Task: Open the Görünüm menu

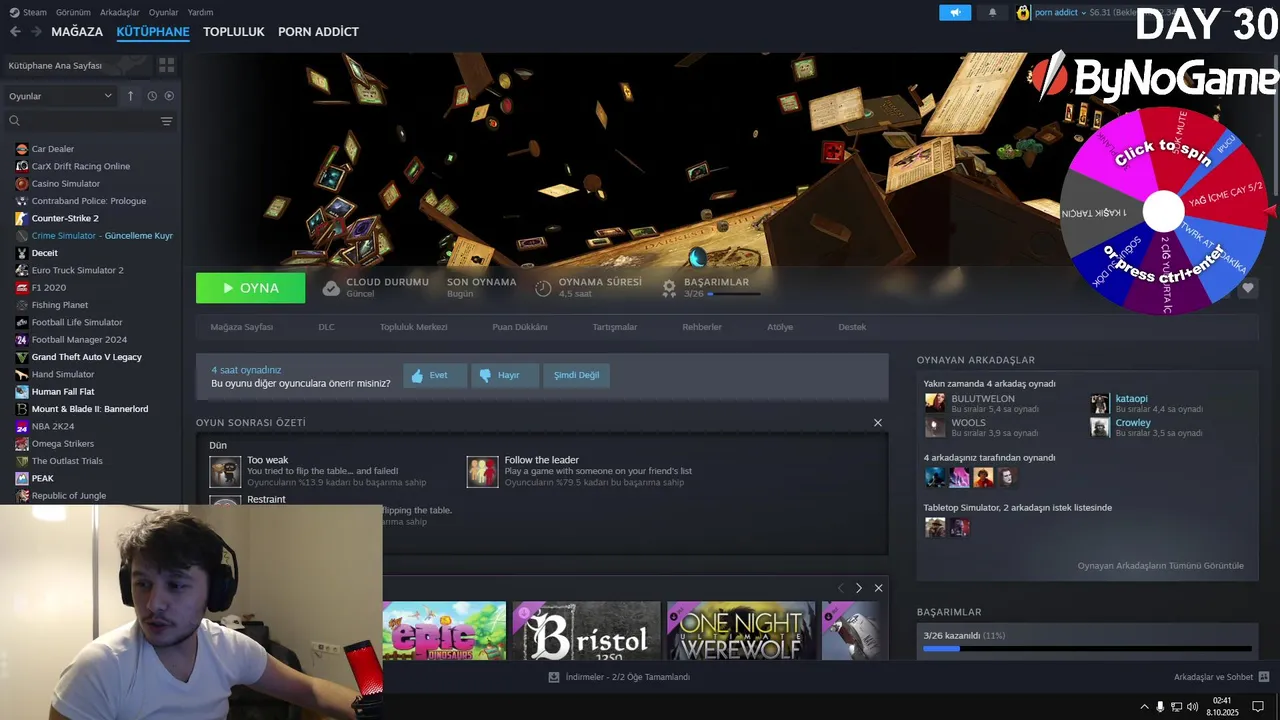Action: [73, 12]
